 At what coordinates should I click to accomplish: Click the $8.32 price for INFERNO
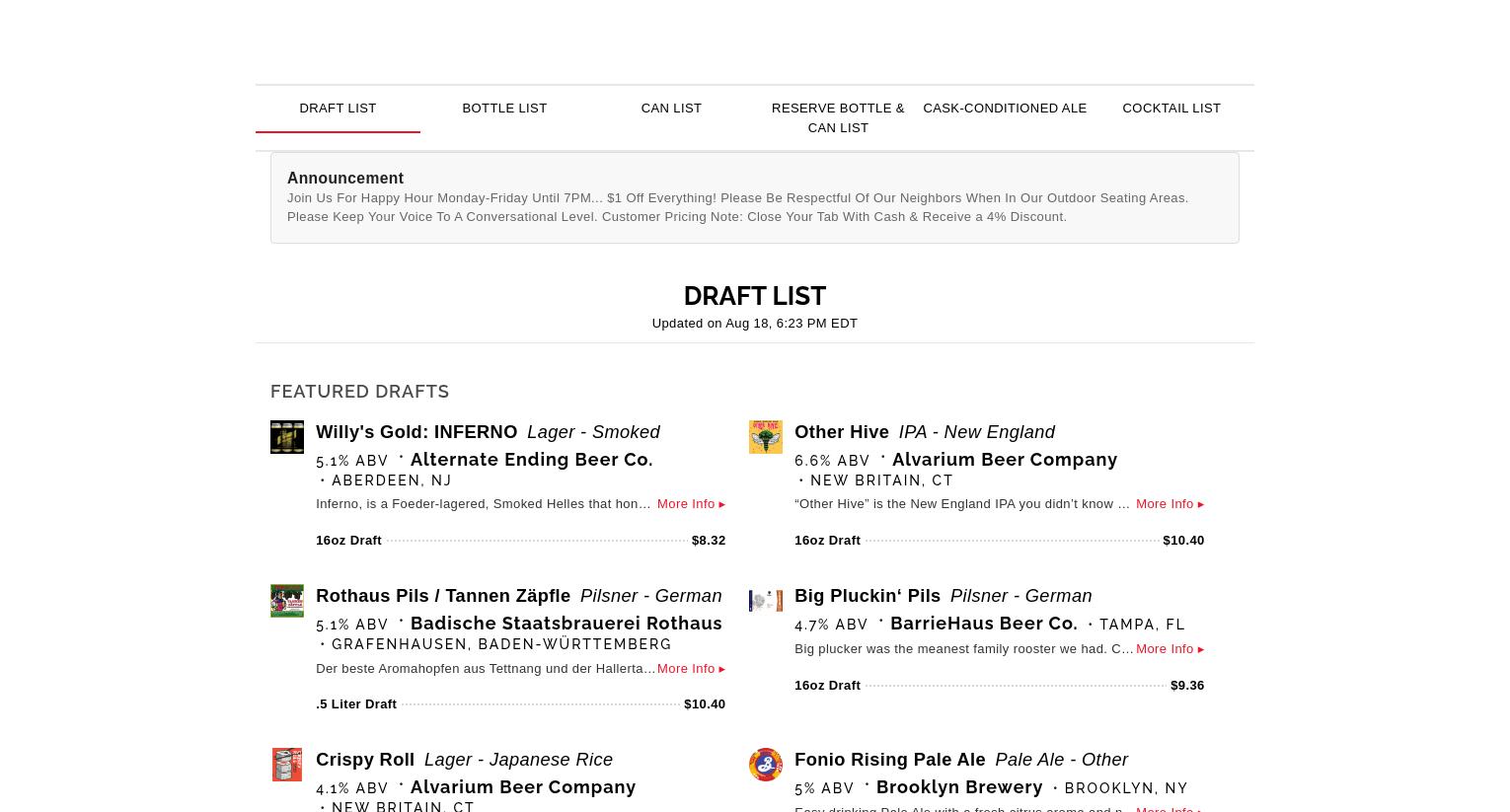(x=709, y=541)
